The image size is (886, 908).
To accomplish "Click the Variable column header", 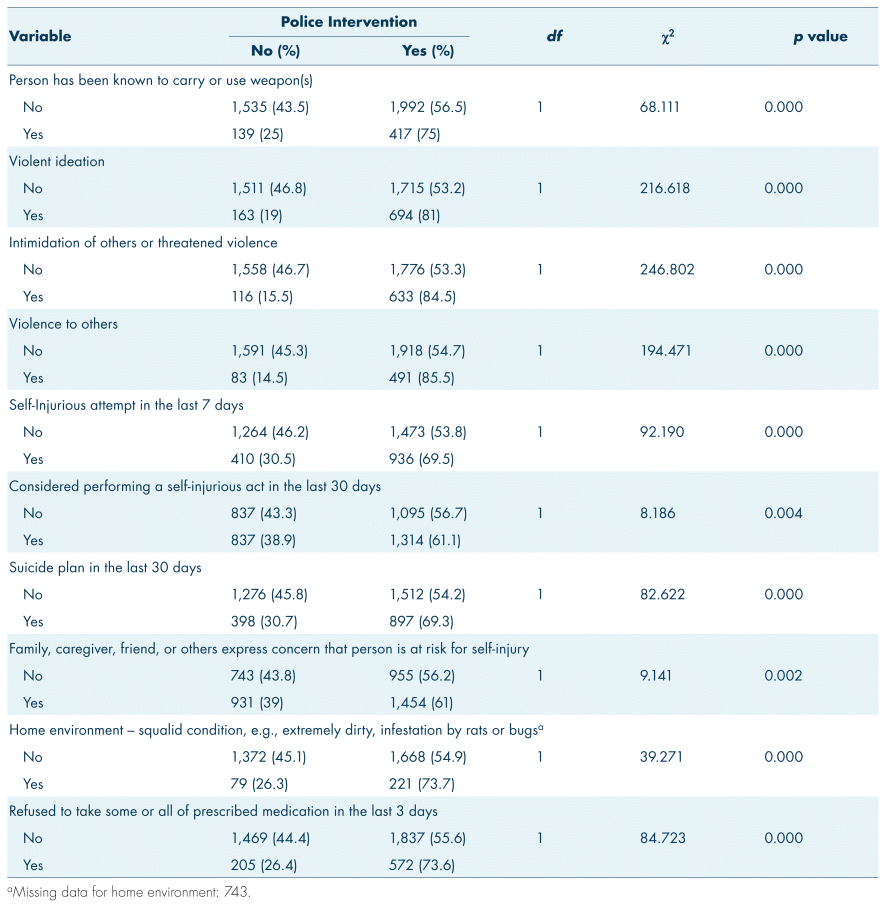I will click(x=40, y=36).
